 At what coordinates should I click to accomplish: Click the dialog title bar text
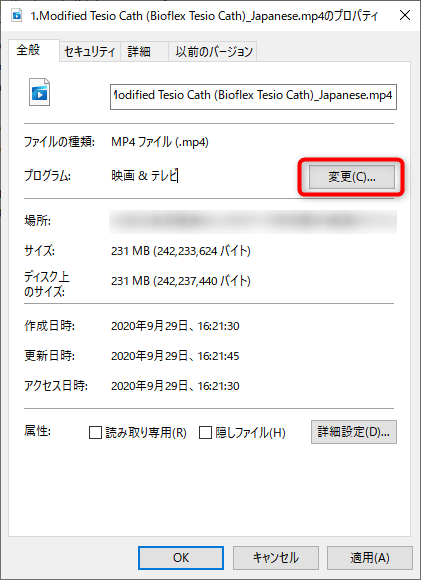tap(204, 16)
